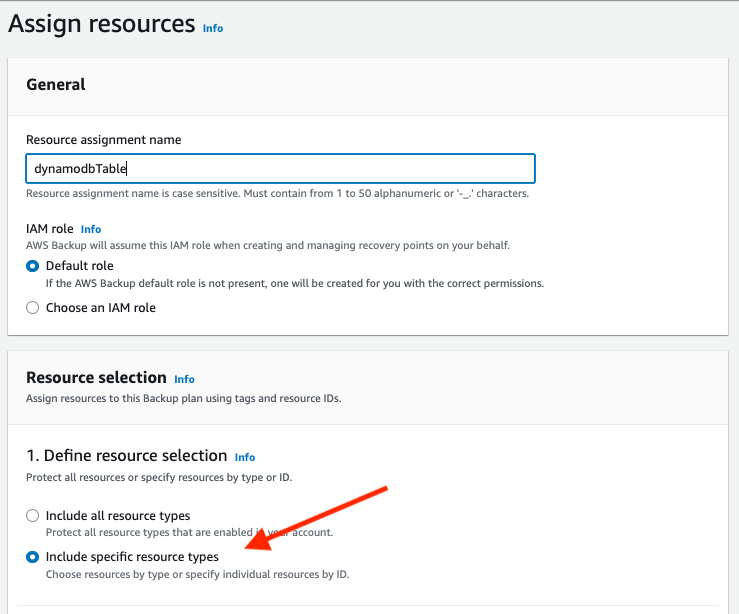Click the General section heading
This screenshot has width=739, height=614.
pos(56,85)
